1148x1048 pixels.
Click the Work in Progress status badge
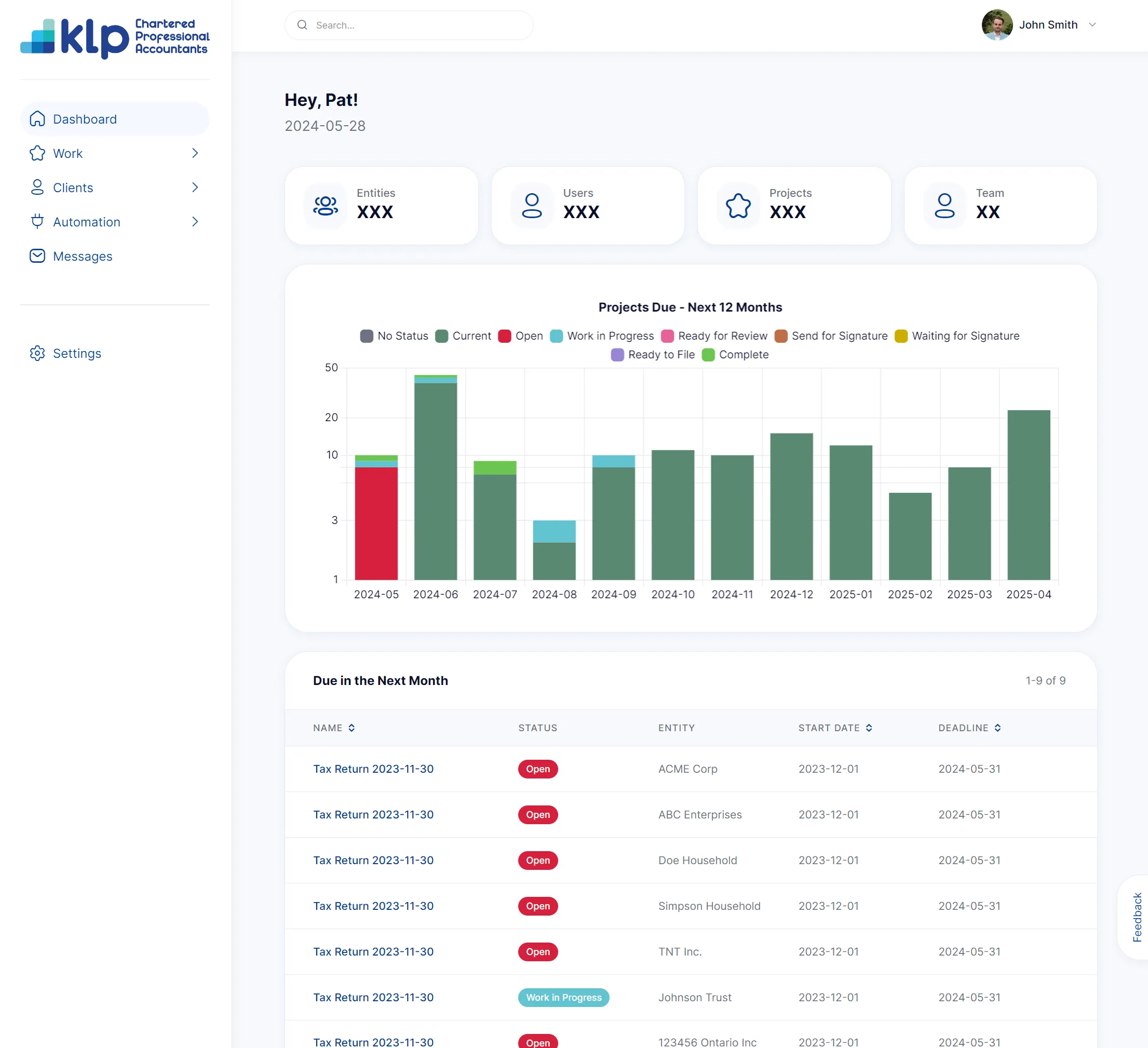point(564,997)
